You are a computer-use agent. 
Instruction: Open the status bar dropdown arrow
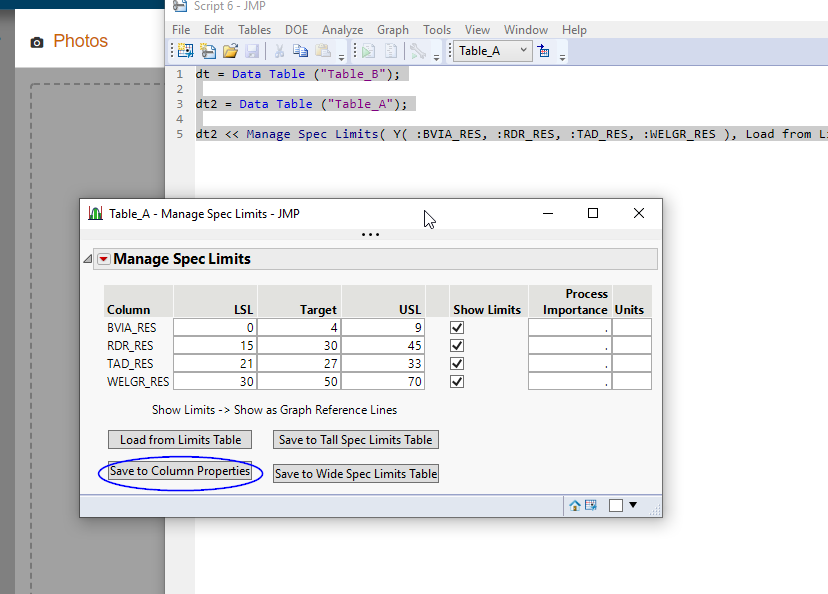coord(633,505)
